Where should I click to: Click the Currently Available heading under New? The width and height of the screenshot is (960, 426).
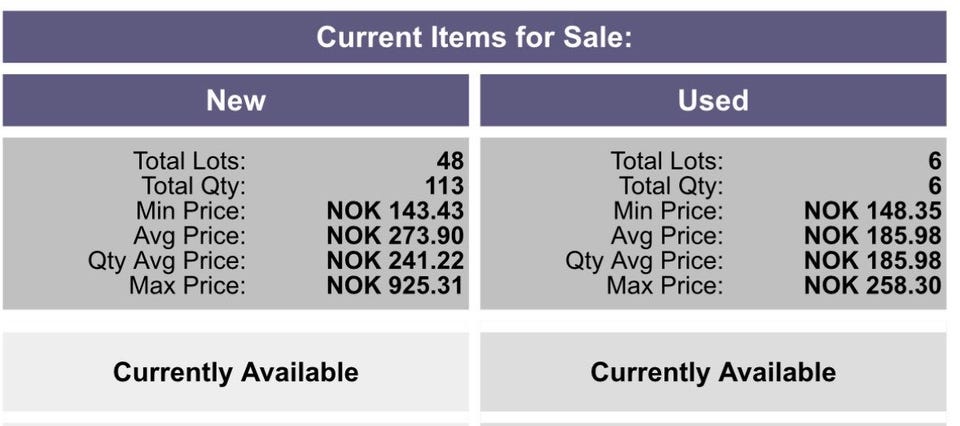point(236,373)
